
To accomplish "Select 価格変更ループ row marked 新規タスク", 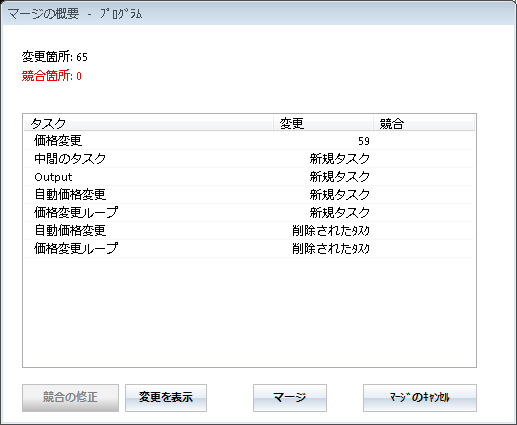I will 249,213.
